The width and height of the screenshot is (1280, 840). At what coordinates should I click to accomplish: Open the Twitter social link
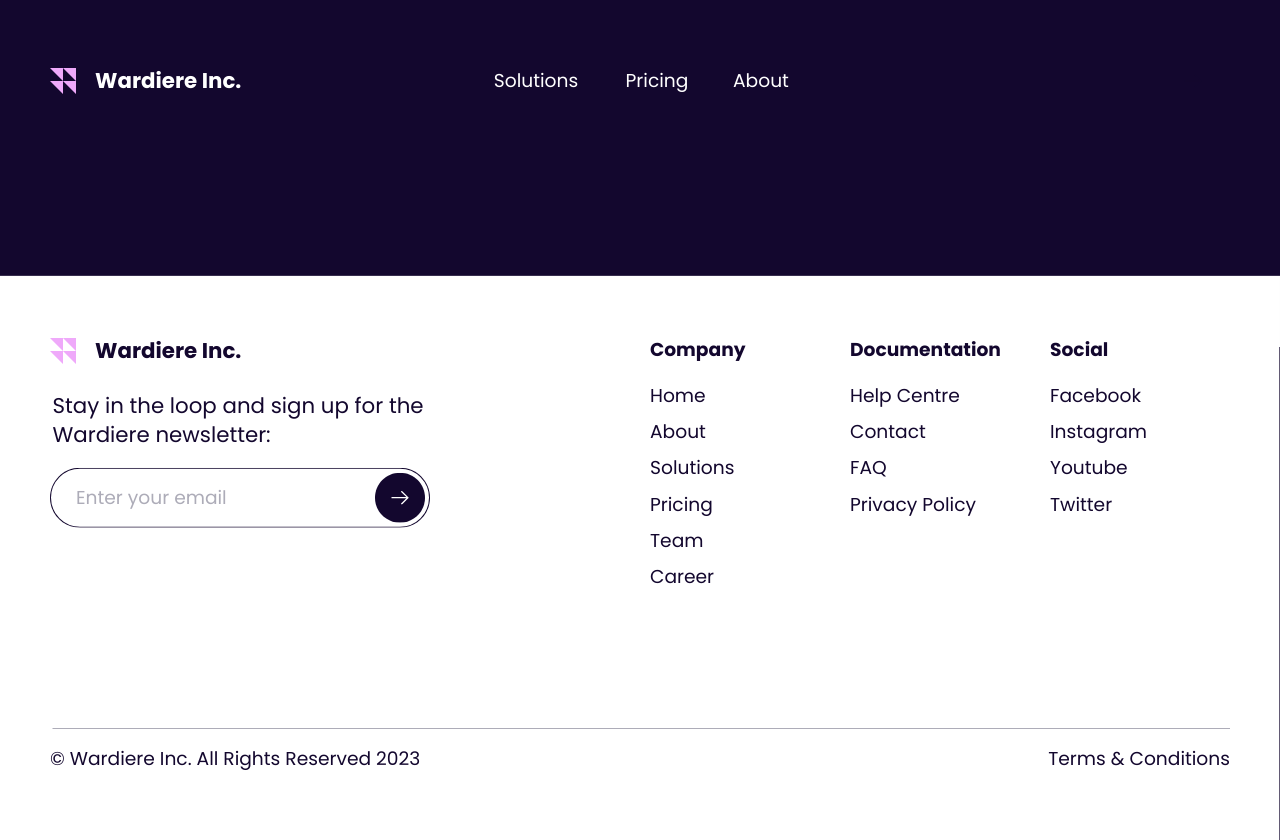tap(1080, 505)
